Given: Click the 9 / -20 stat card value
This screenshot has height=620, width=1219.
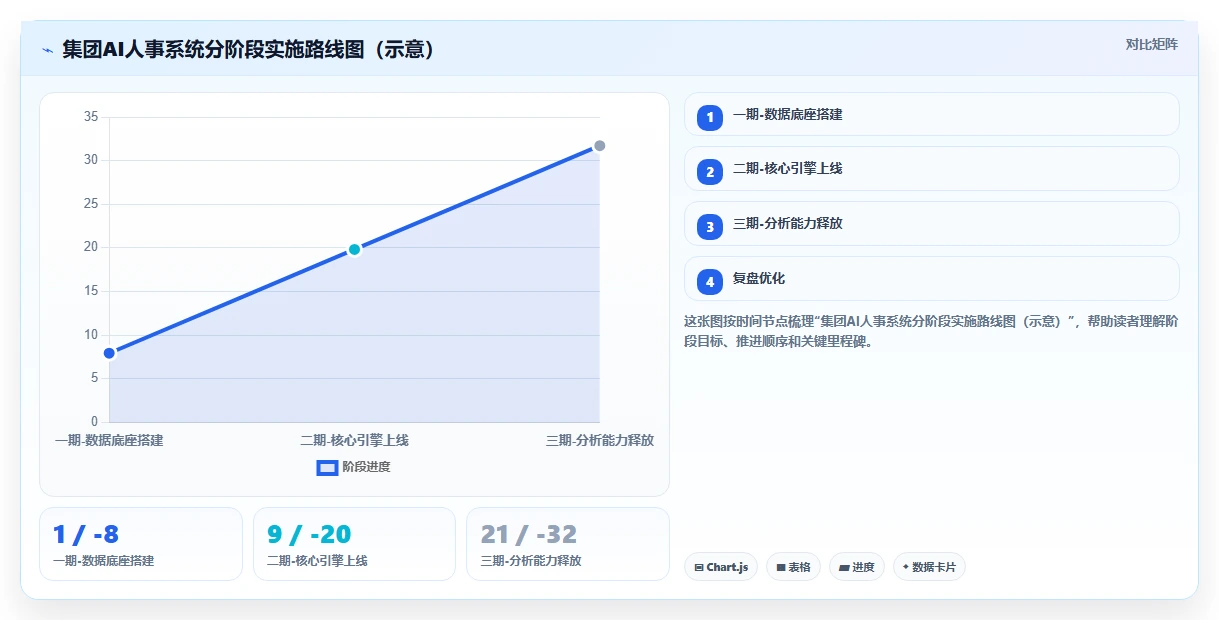Looking at the screenshot, I should [309, 535].
